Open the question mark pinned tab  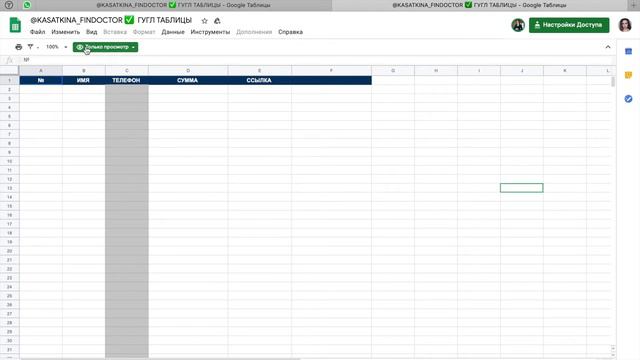coord(9,5)
